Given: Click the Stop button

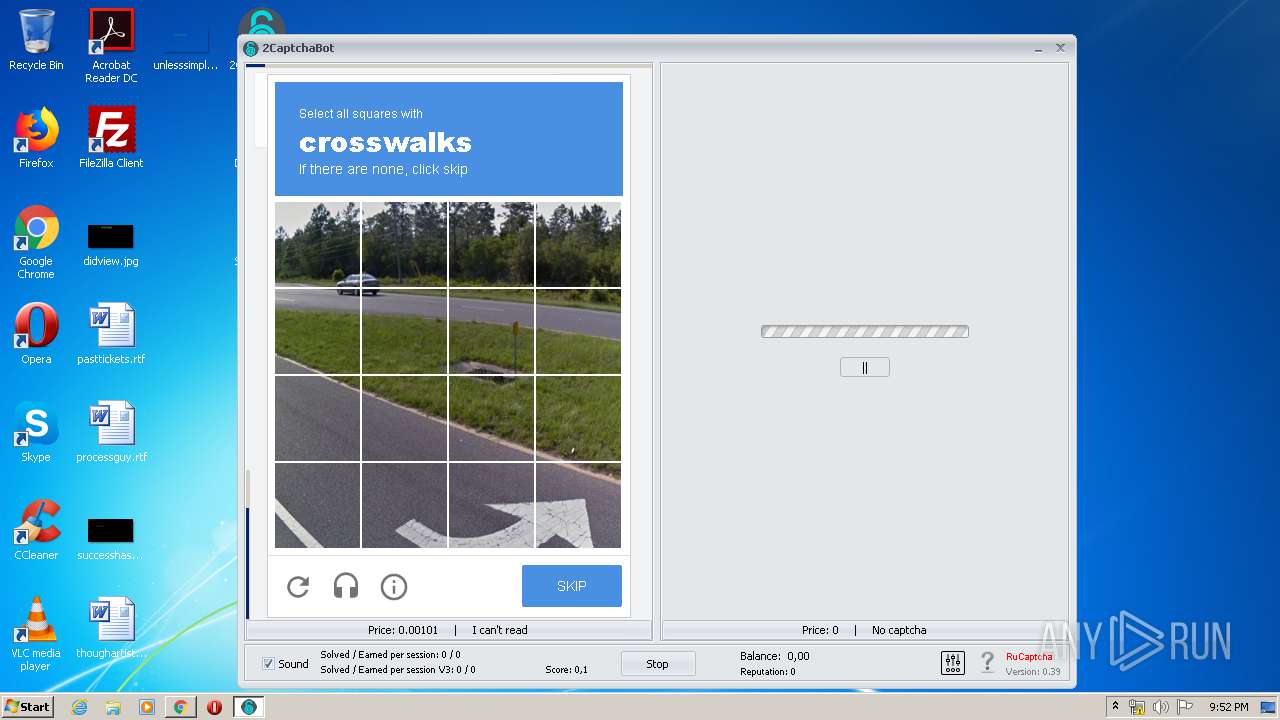Looking at the screenshot, I should pyautogui.click(x=657, y=664).
